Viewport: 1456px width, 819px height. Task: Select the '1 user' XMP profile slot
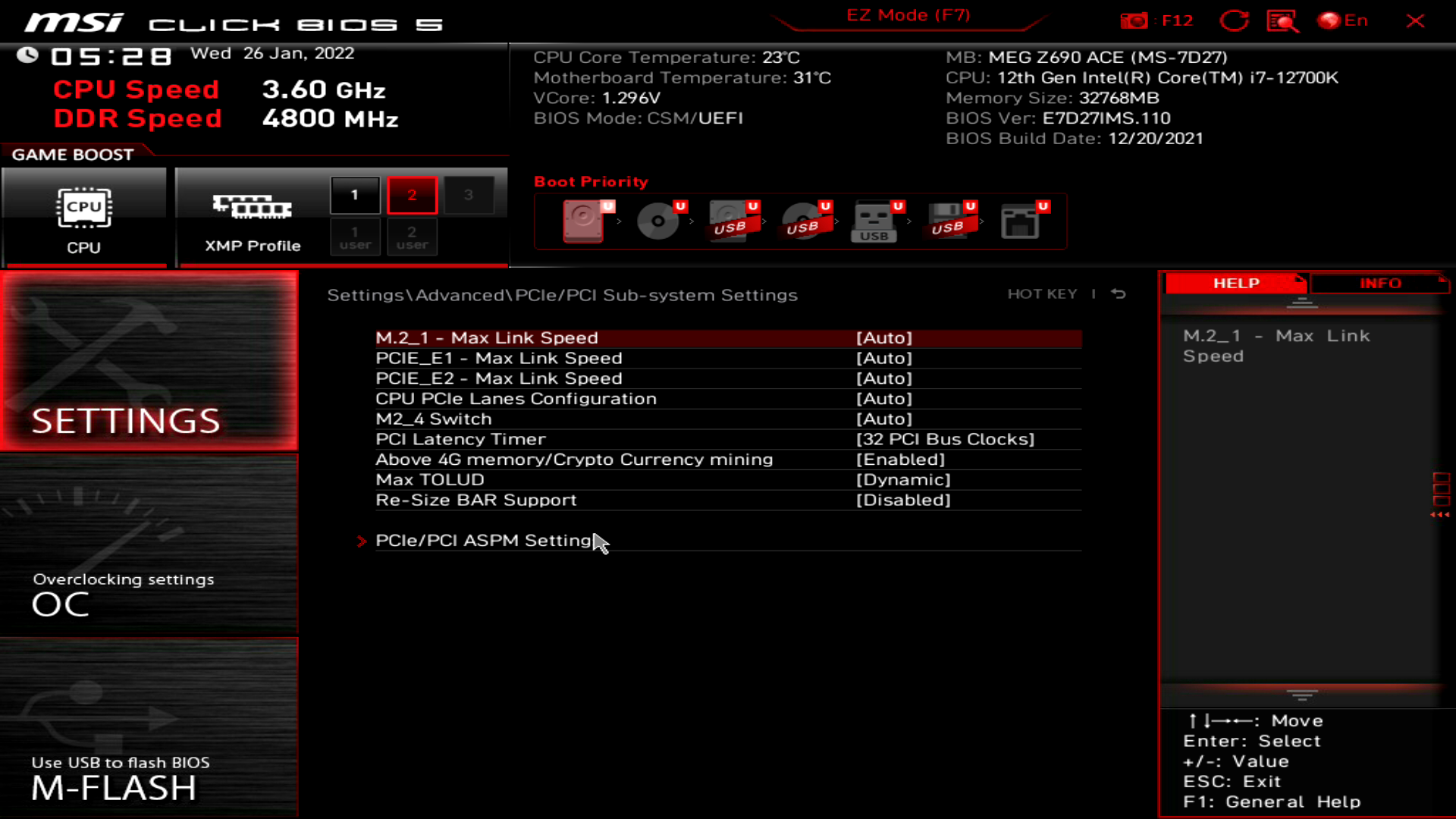coord(354,237)
